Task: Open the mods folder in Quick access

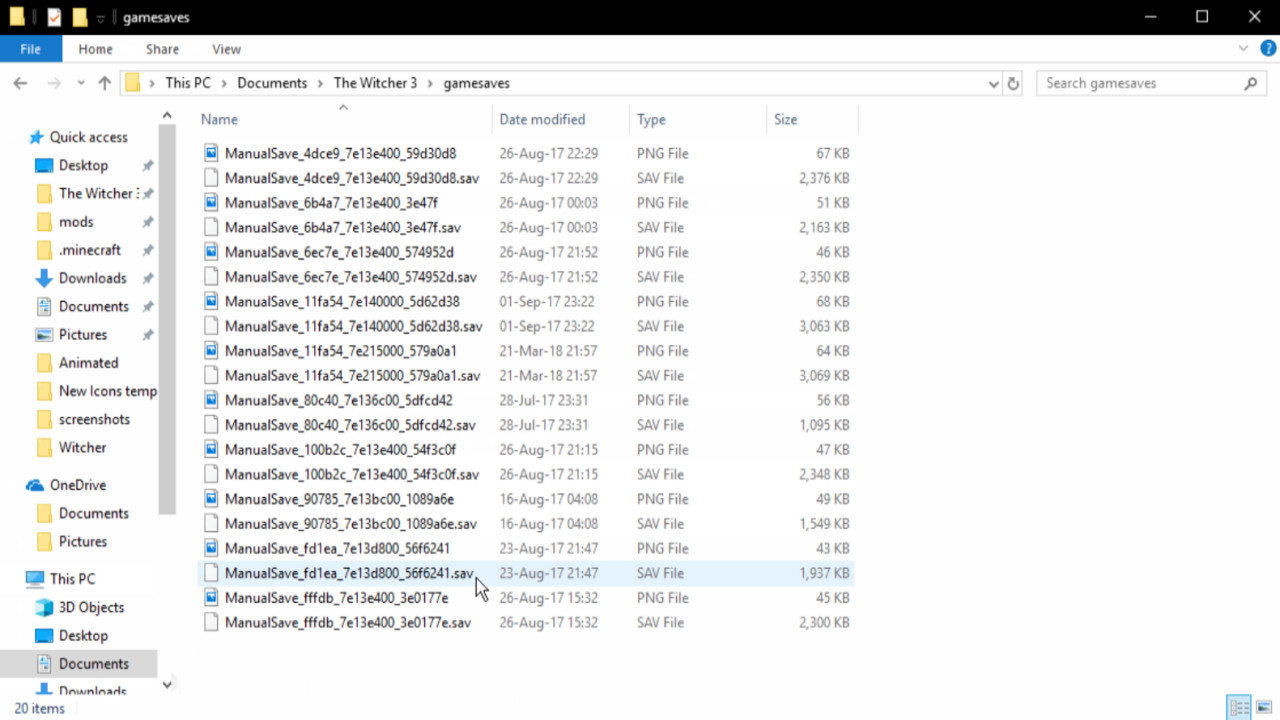Action: [x=76, y=221]
